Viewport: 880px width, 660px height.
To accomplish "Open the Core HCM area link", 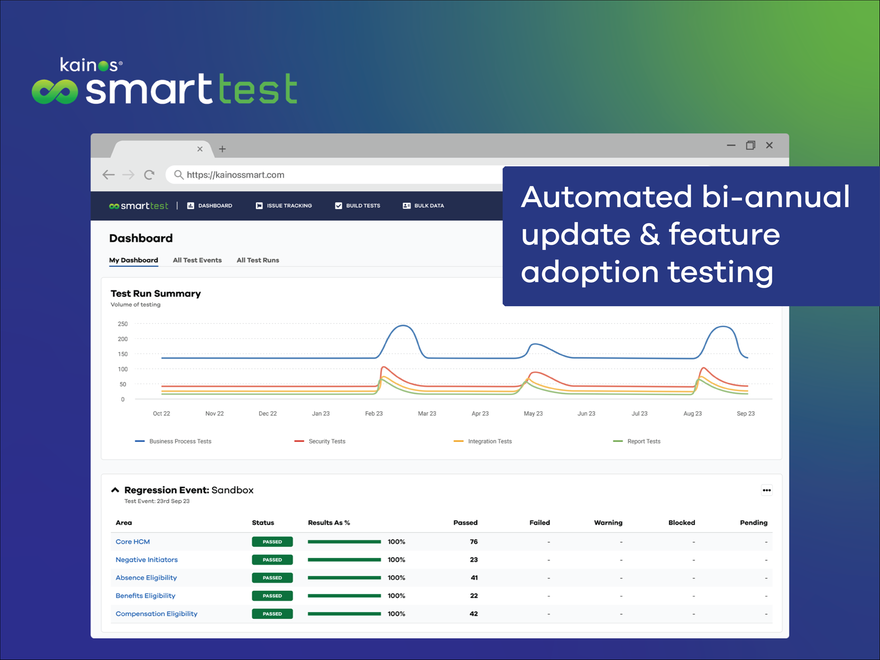I will point(132,541).
